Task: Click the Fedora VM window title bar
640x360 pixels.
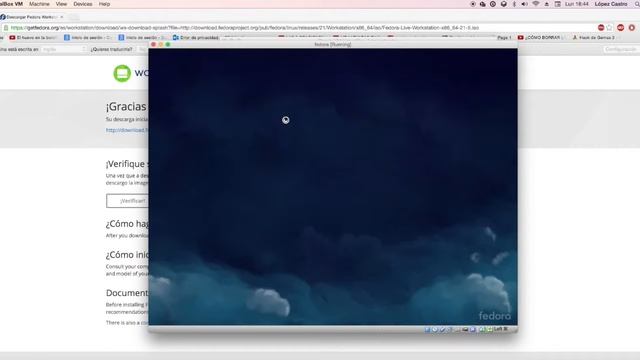Action: 333,44
